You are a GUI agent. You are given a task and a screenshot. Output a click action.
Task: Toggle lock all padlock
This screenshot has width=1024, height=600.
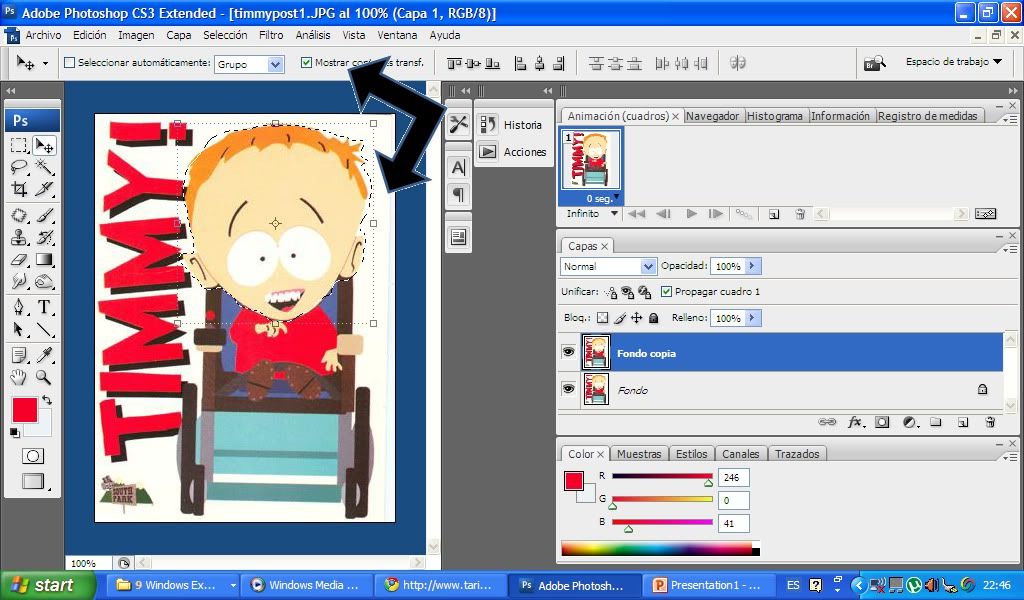click(654, 318)
